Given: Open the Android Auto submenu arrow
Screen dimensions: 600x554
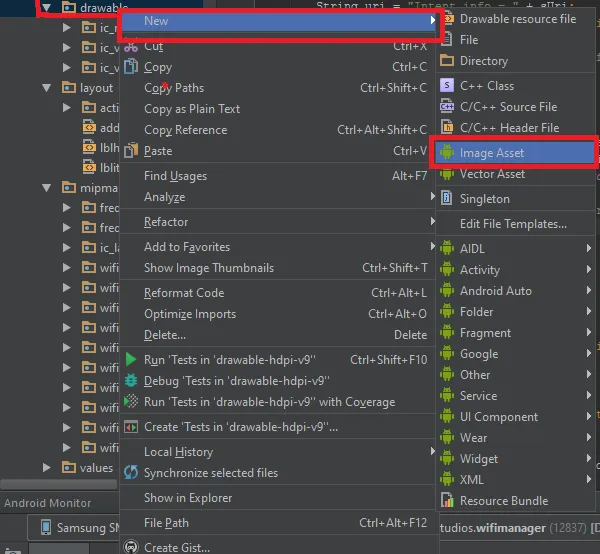Looking at the screenshot, I should (x=589, y=290).
